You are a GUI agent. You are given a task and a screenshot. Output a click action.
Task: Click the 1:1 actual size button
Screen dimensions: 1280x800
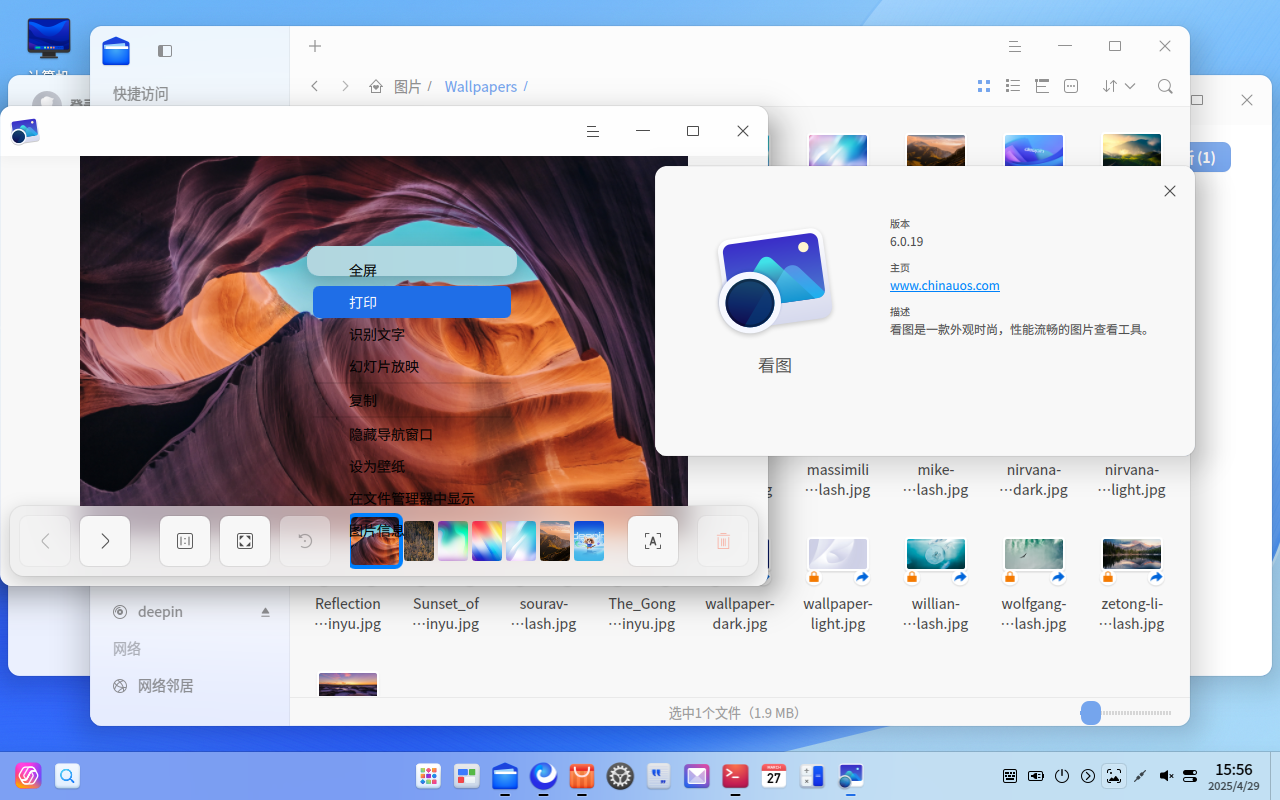tap(185, 541)
